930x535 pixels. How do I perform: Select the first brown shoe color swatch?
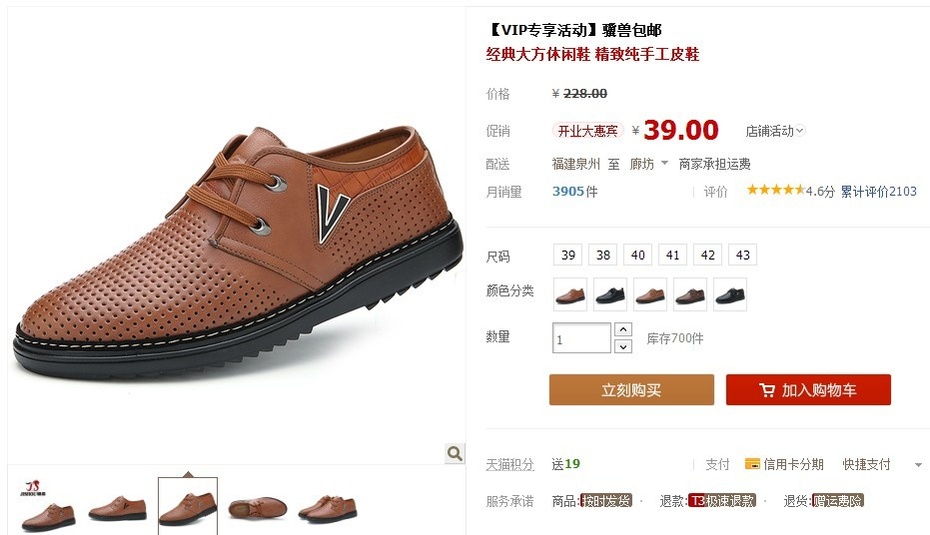[x=570, y=294]
